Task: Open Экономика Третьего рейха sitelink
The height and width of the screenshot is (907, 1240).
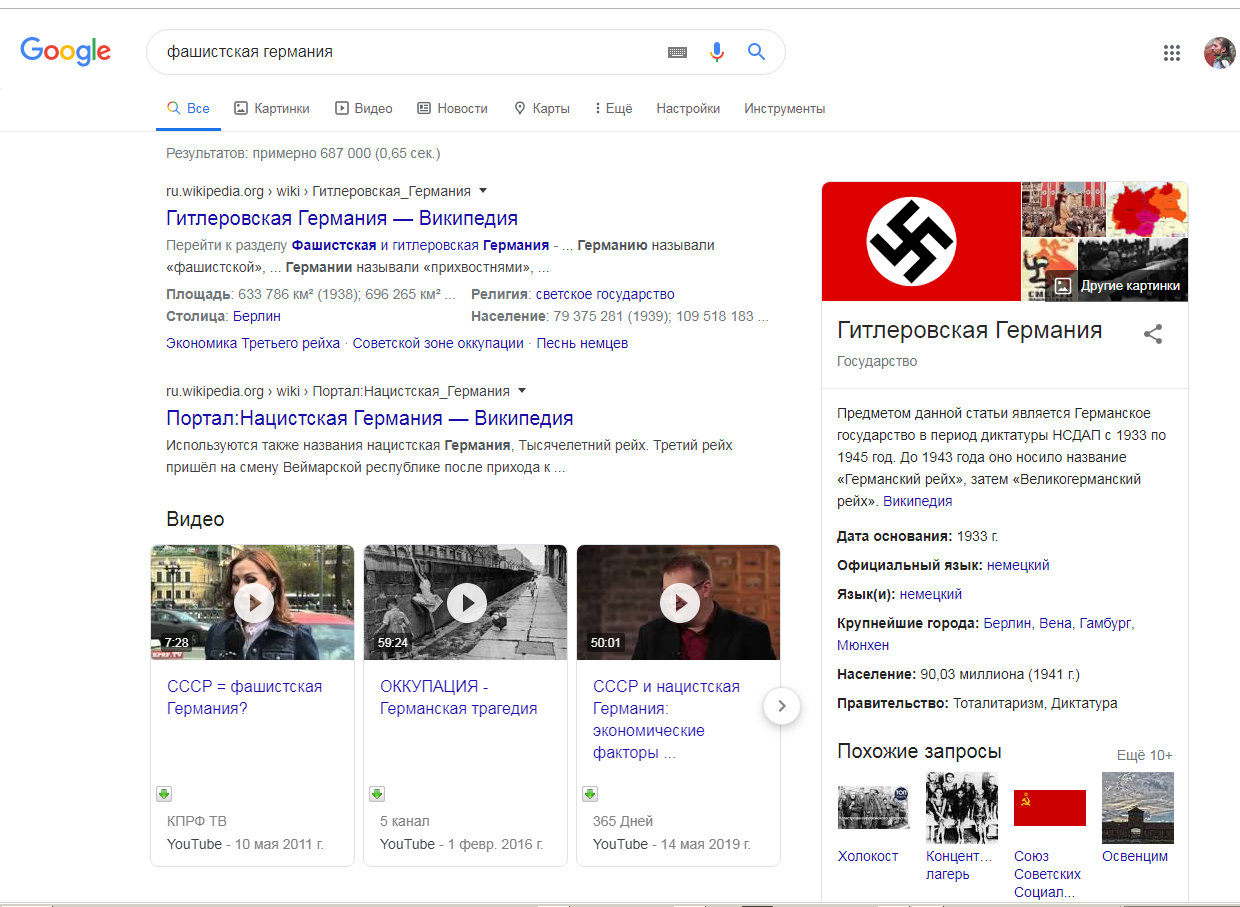Action: (x=253, y=343)
